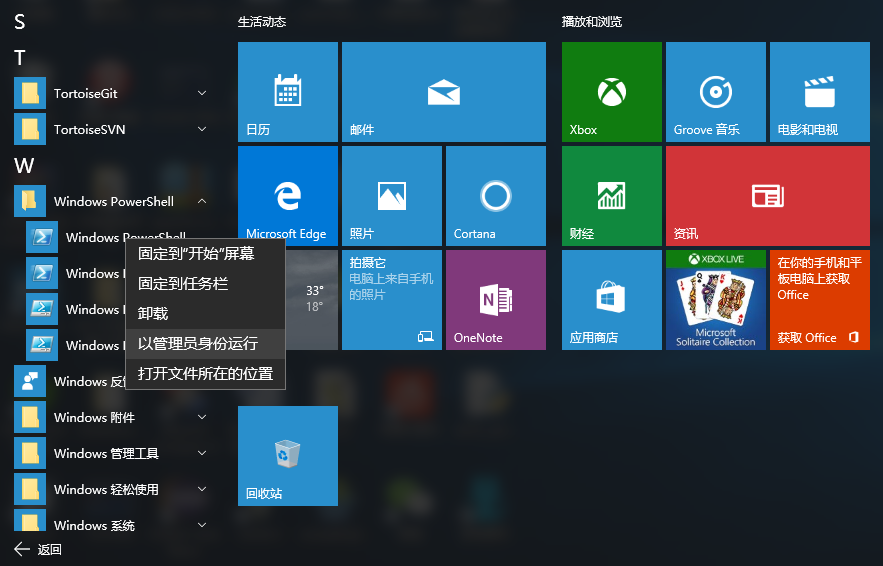The width and height of the screenshot is (883, 566).
Task: Open the Photos (照片) tile
Action: coord(392,196)
